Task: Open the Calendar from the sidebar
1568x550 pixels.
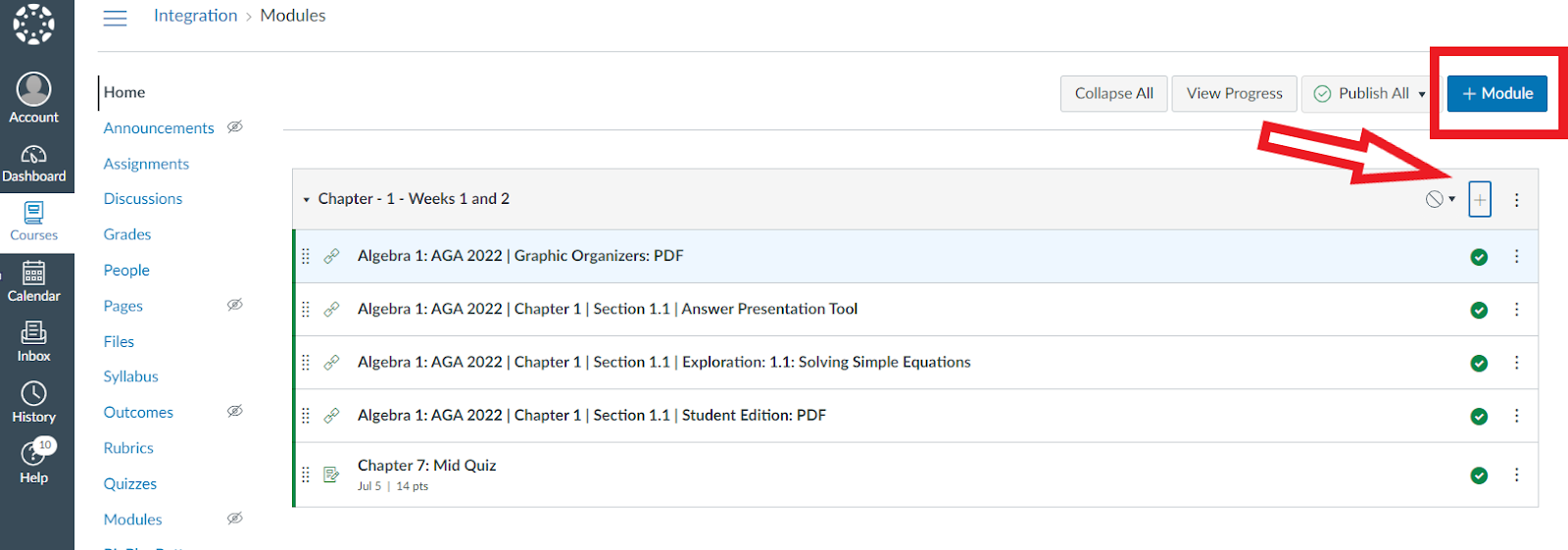Action: (34, 281)
